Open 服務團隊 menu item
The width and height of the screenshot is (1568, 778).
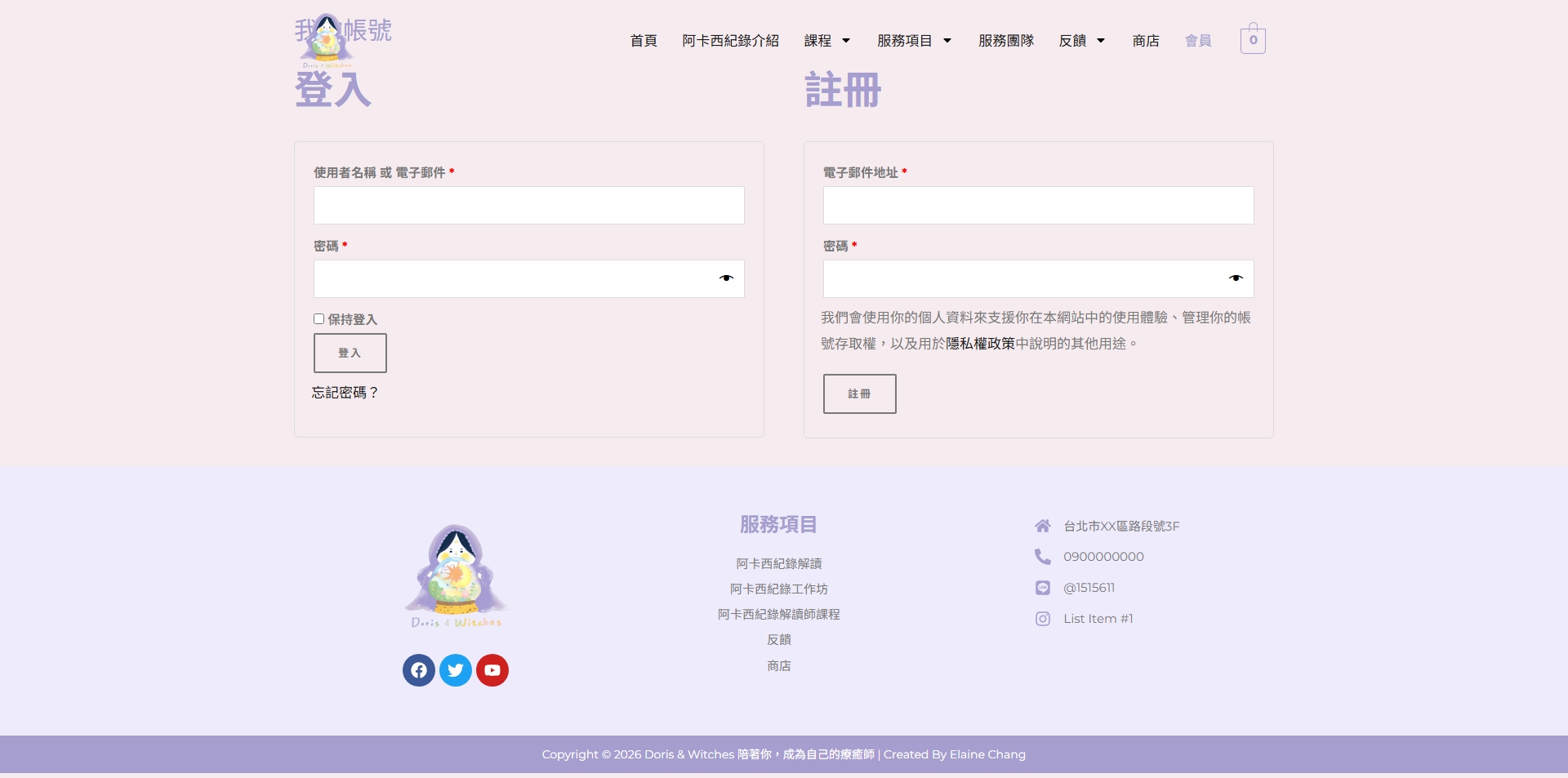tap(1006, 41)
